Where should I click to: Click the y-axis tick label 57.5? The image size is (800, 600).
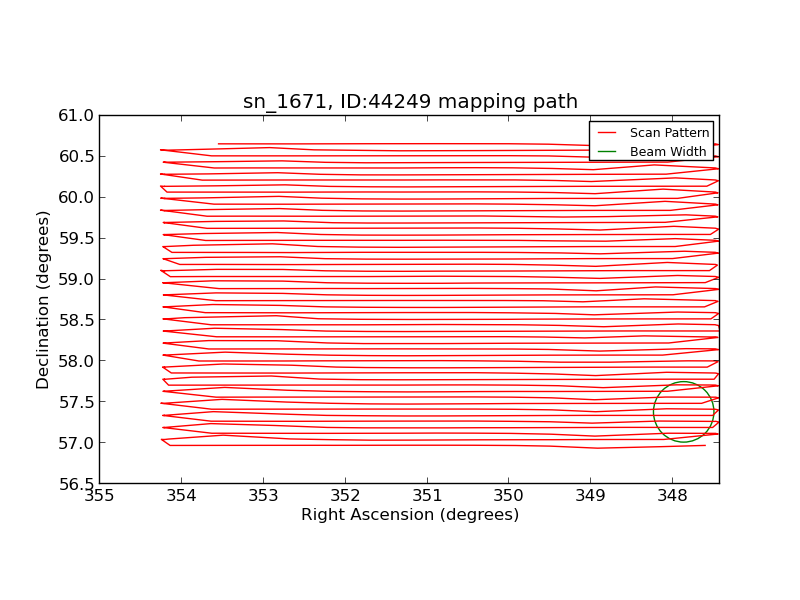tap(76, 402)
